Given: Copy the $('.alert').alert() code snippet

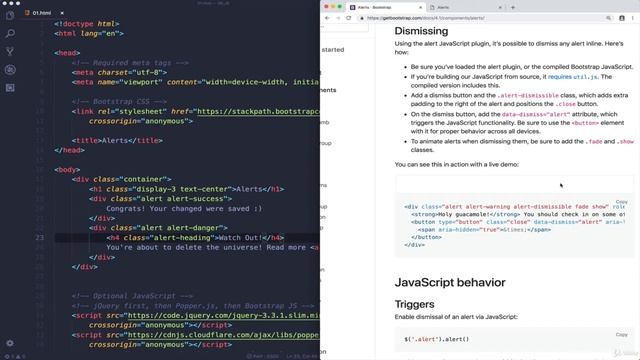Looking at the screenshot, I should point(621,335).
